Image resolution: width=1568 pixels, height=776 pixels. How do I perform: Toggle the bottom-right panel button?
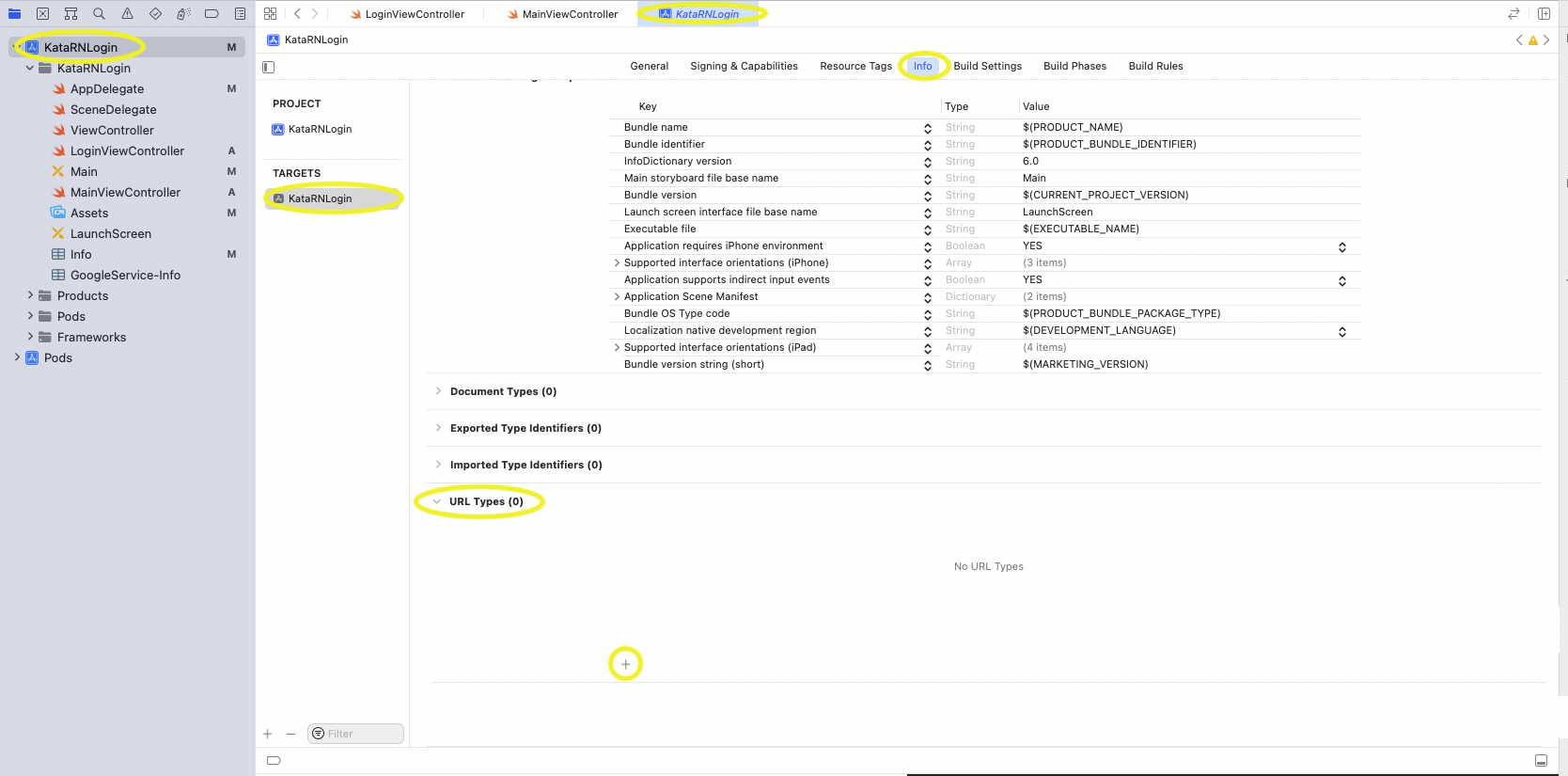(x=1541, y=760)
